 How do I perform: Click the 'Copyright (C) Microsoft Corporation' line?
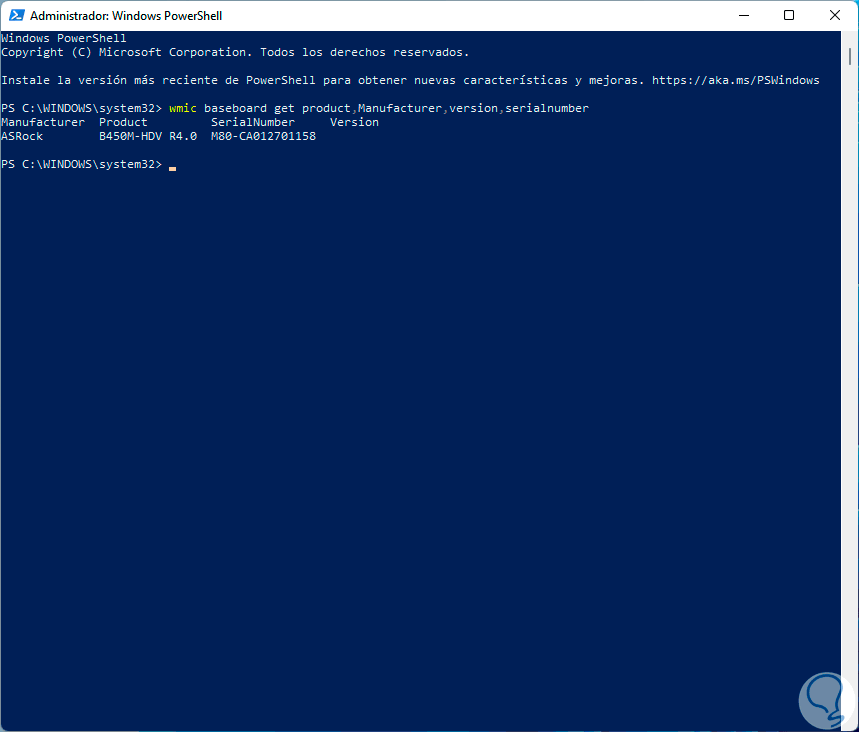235,52
